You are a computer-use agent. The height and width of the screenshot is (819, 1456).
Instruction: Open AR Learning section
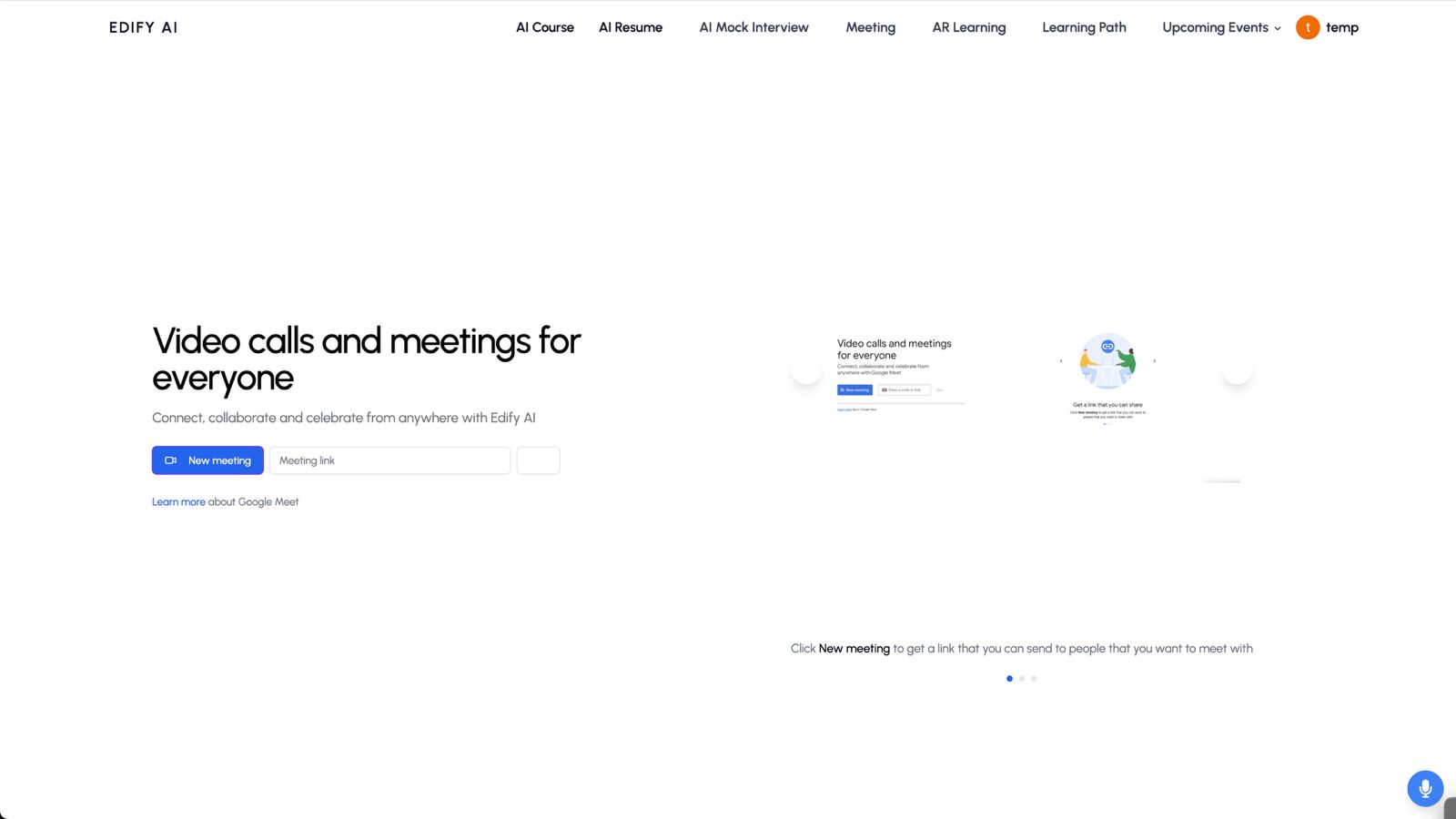coord(969,27)
